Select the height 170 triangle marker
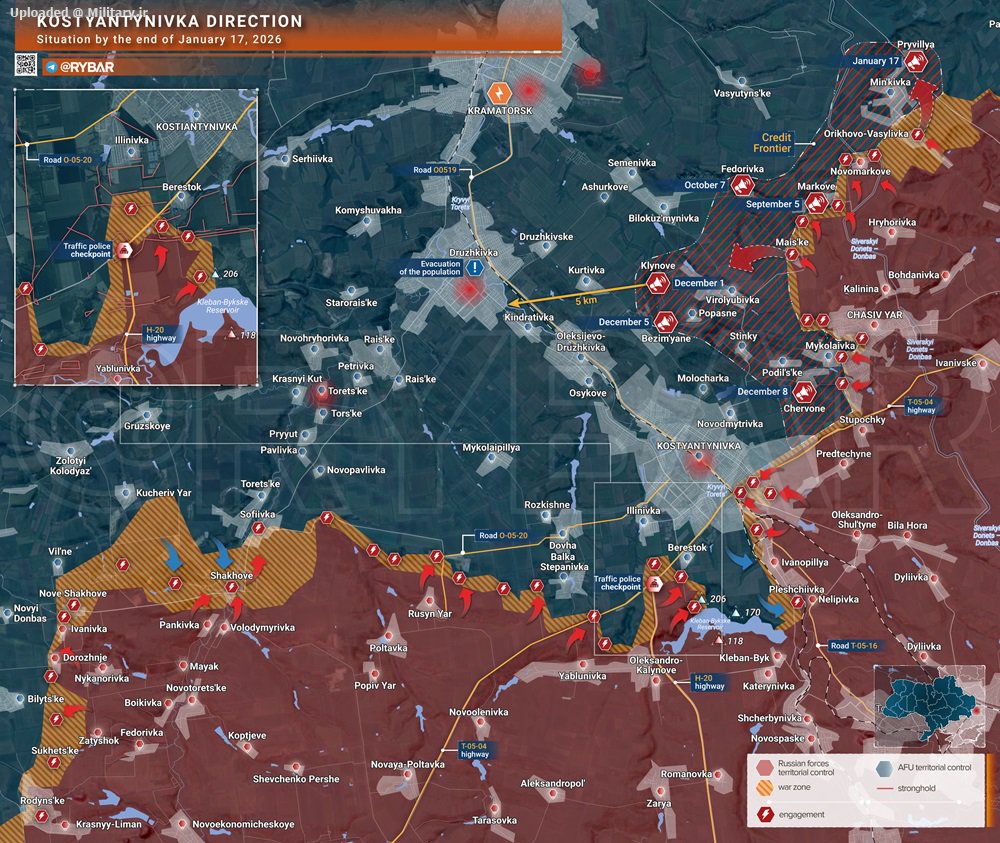 (x=737, y=612)
